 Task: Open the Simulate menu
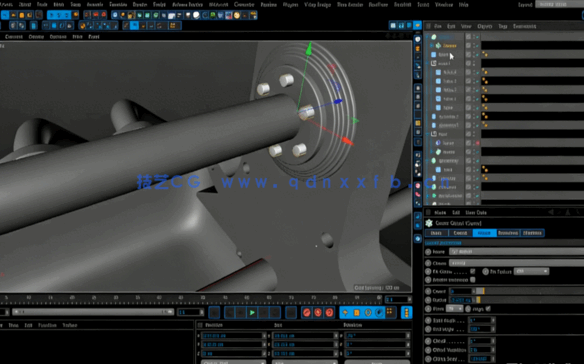click(x=118, y=4)
